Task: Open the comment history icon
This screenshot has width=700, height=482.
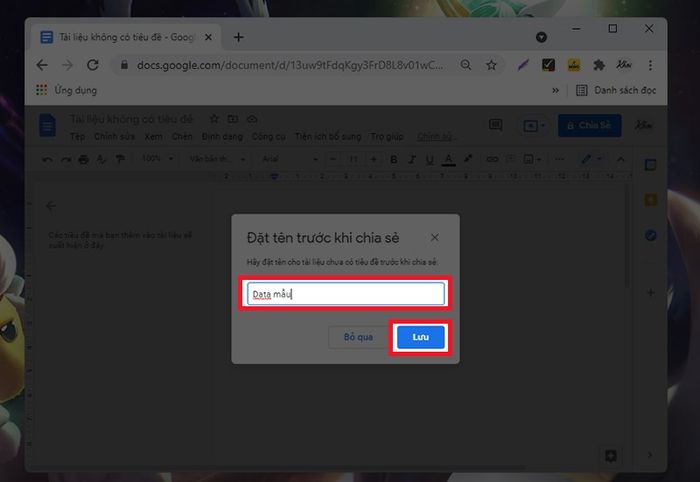Action: [x=496, y=125]
